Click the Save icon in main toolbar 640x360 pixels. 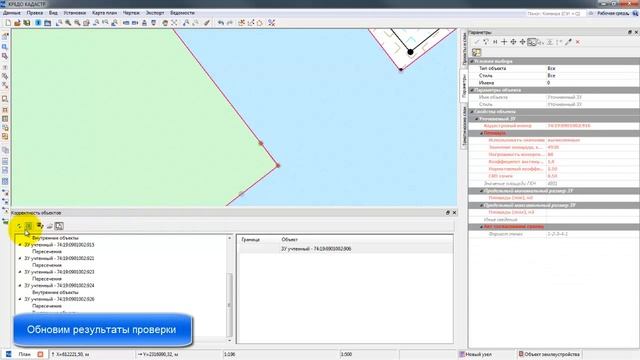click(x=27, y=23)
